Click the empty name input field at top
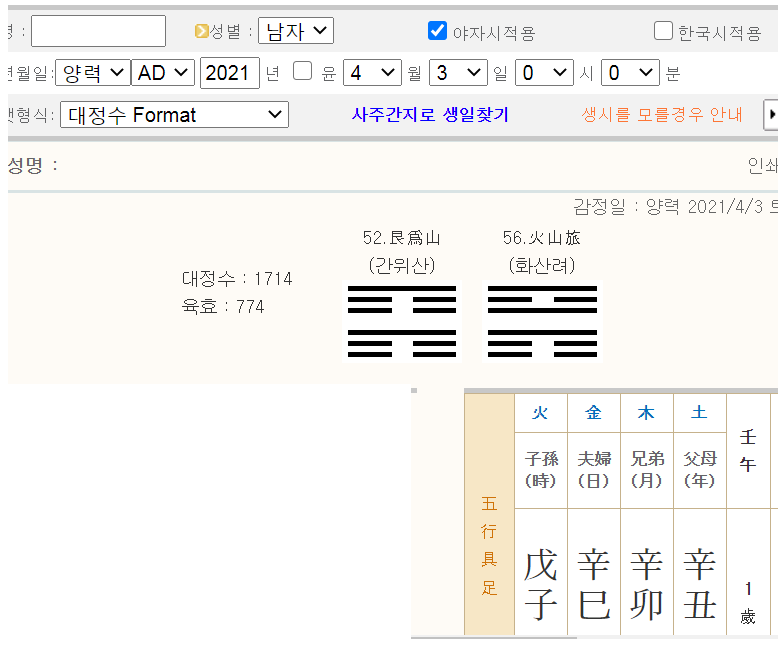Image resolution: width=778 pixels, height=650 pixels. click(98, 31)
